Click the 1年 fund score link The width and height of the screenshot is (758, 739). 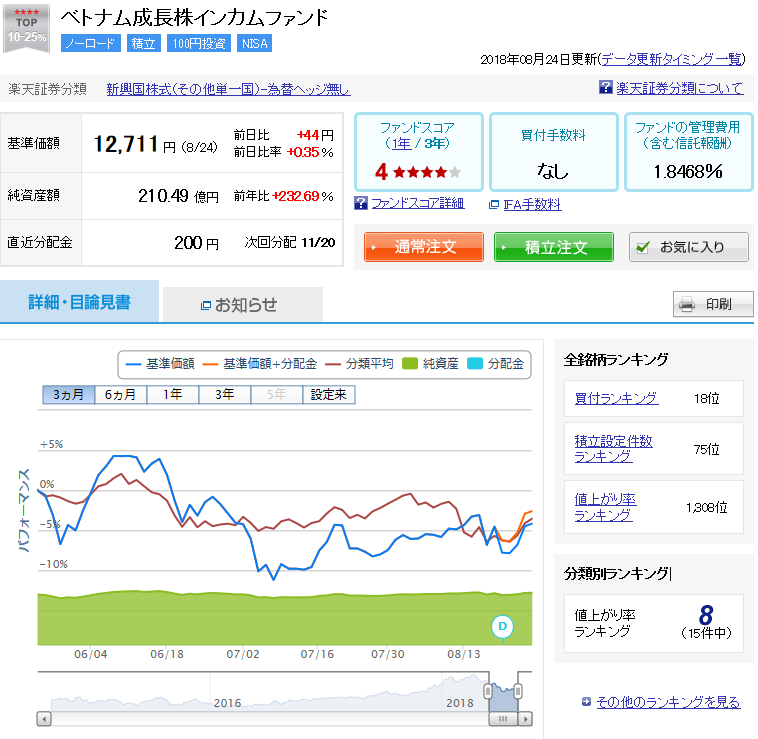pyautogui.click(x=401, y=144)
